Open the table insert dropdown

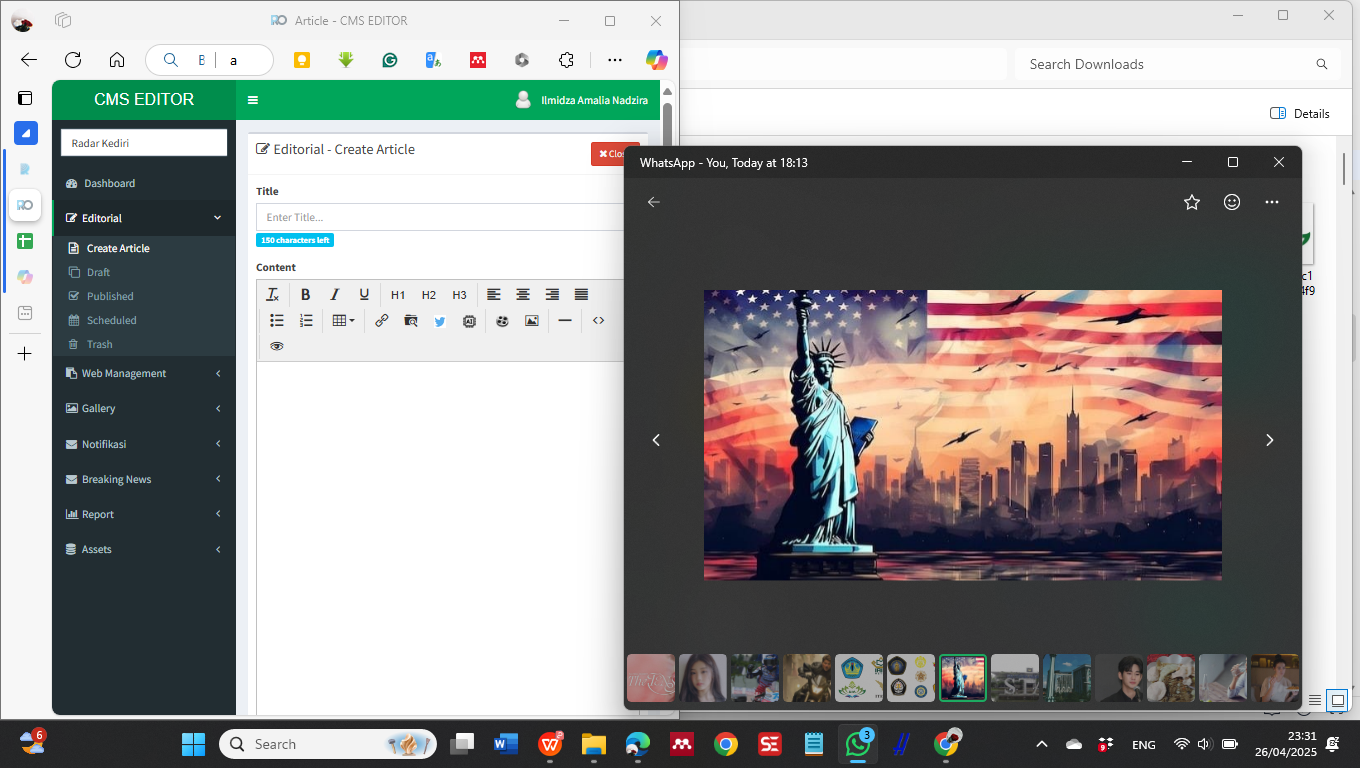(343, 321)
